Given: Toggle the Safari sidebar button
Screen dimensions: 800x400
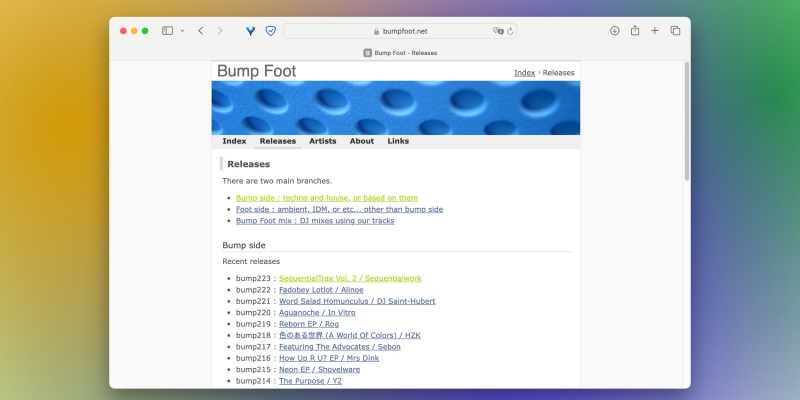Looking at the screenshot, I should pos(167,31).
